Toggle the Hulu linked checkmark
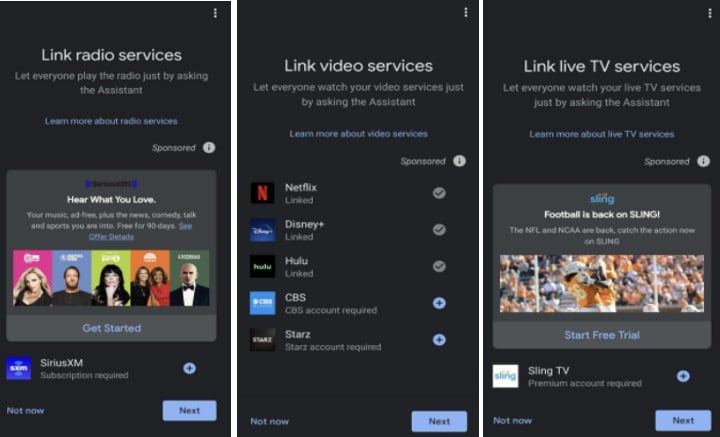 pos(439,266)
